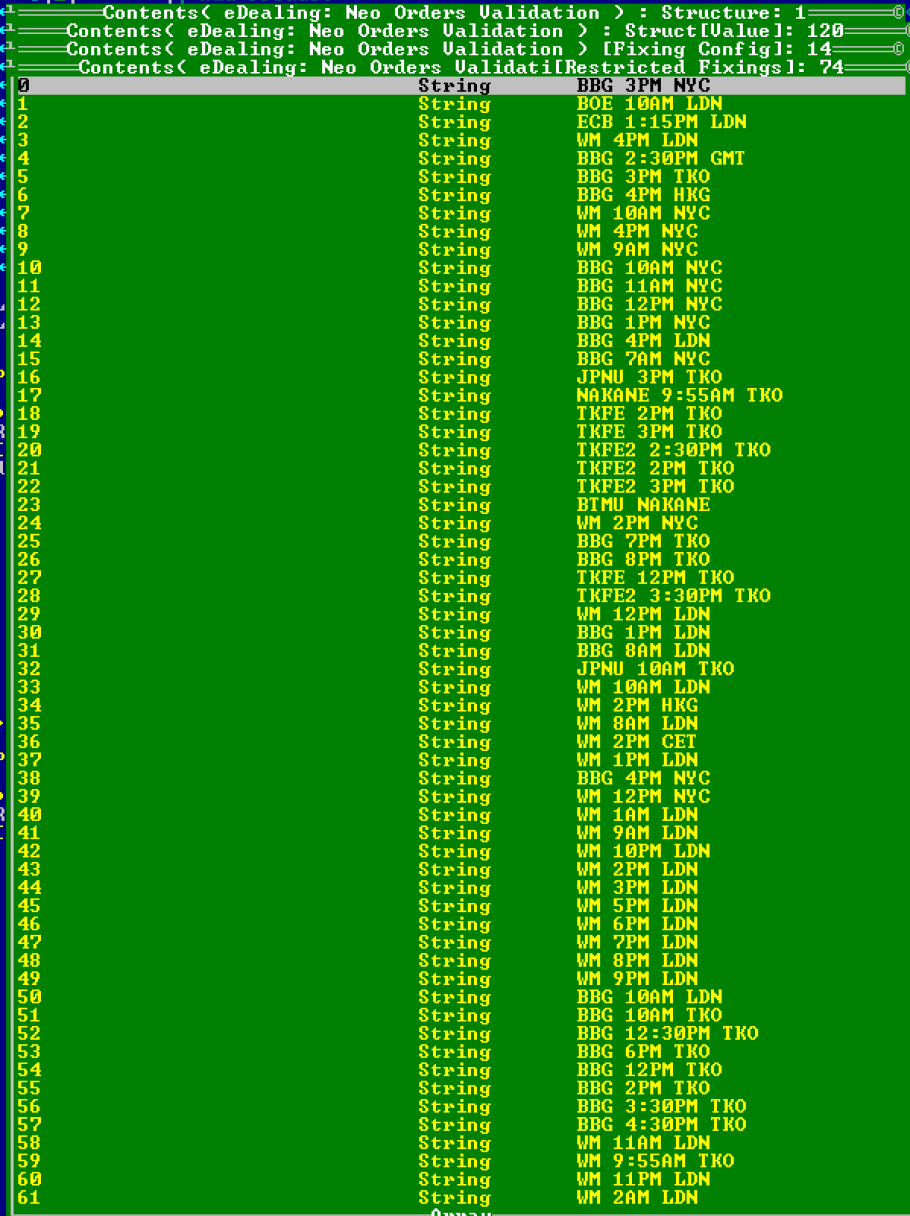Select the BBG 12PM TKO entry
This screenshot has height=1216, width=910.
[649, 1069]
